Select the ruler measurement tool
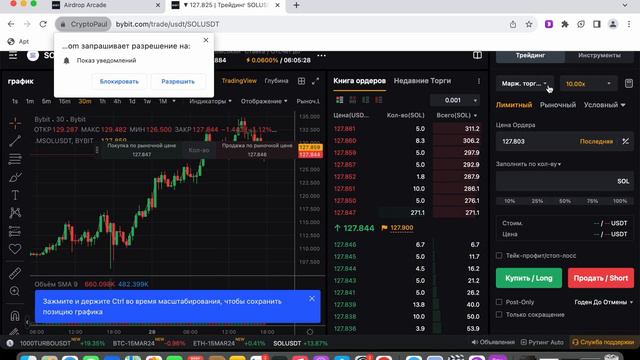 (x=15, y=273)
